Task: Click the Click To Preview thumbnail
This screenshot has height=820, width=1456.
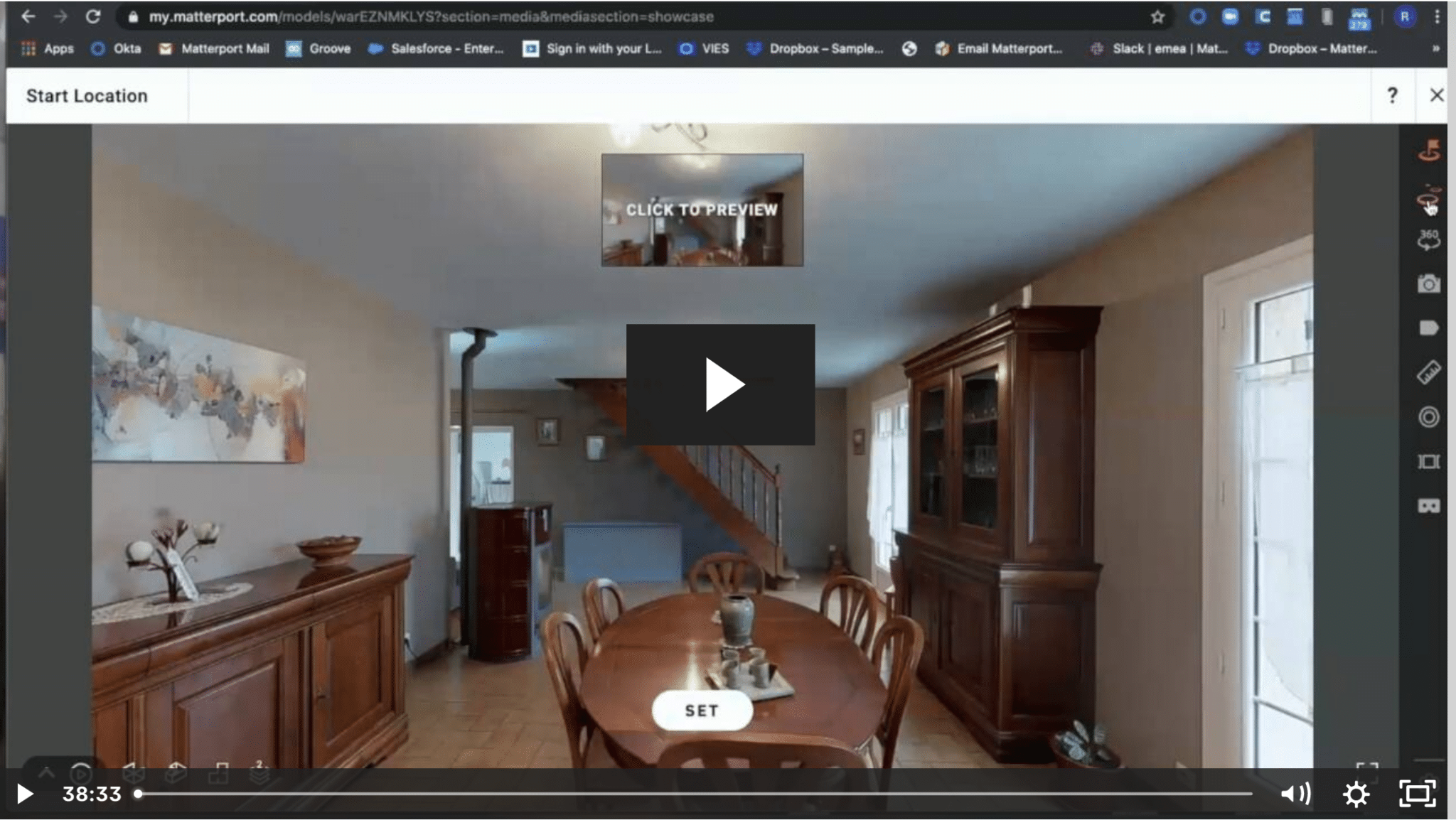Action: 702,209
